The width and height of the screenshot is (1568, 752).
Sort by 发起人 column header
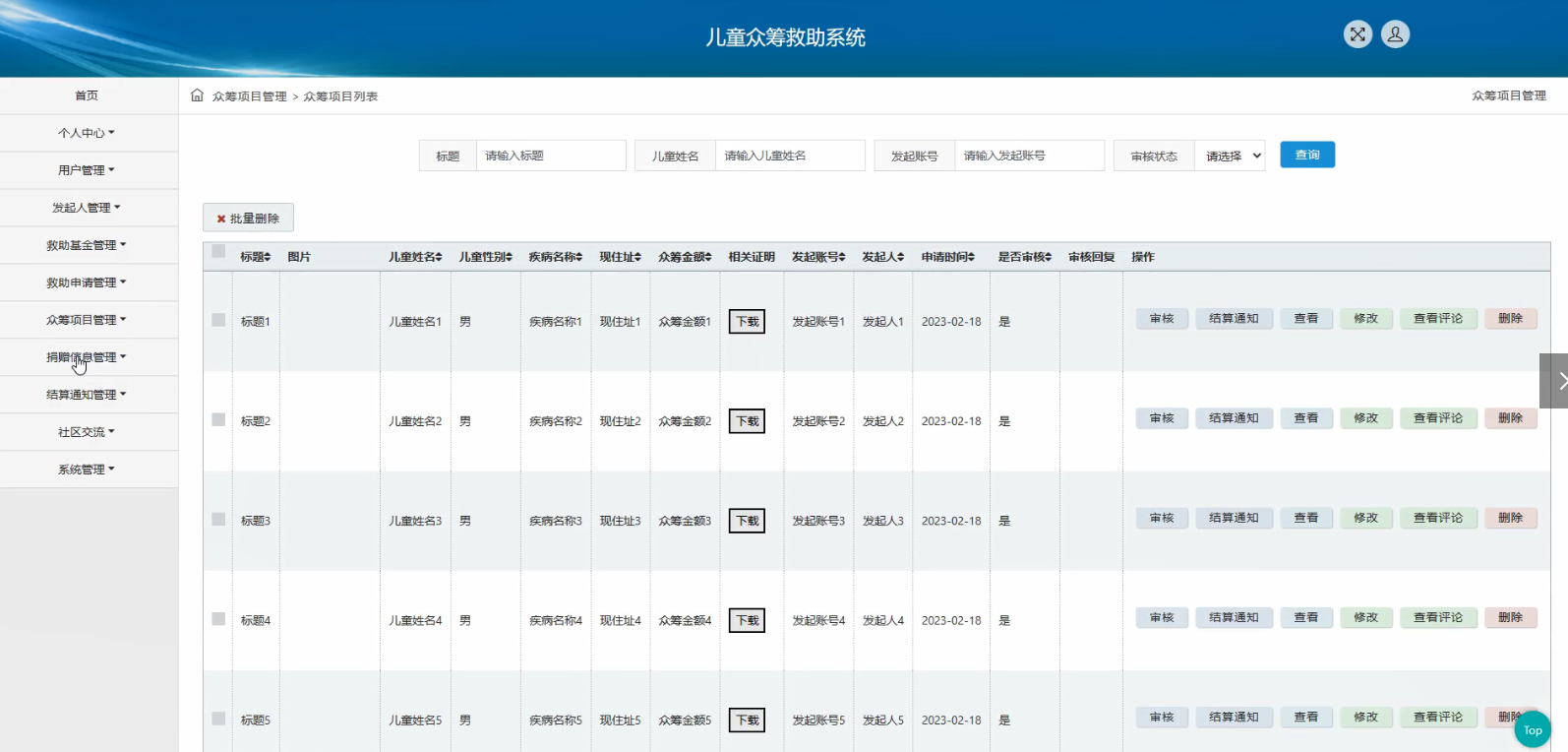click(x=883, y=257)
